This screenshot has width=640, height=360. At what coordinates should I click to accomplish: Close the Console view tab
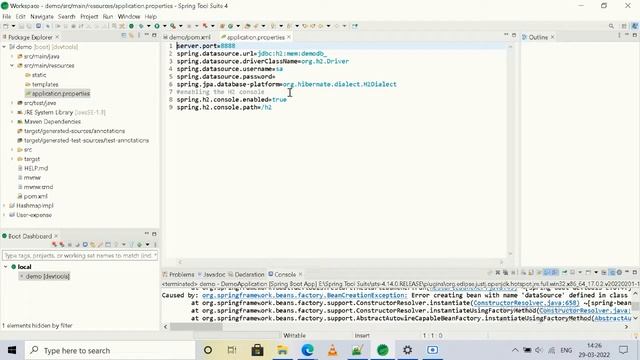point(300,274)
